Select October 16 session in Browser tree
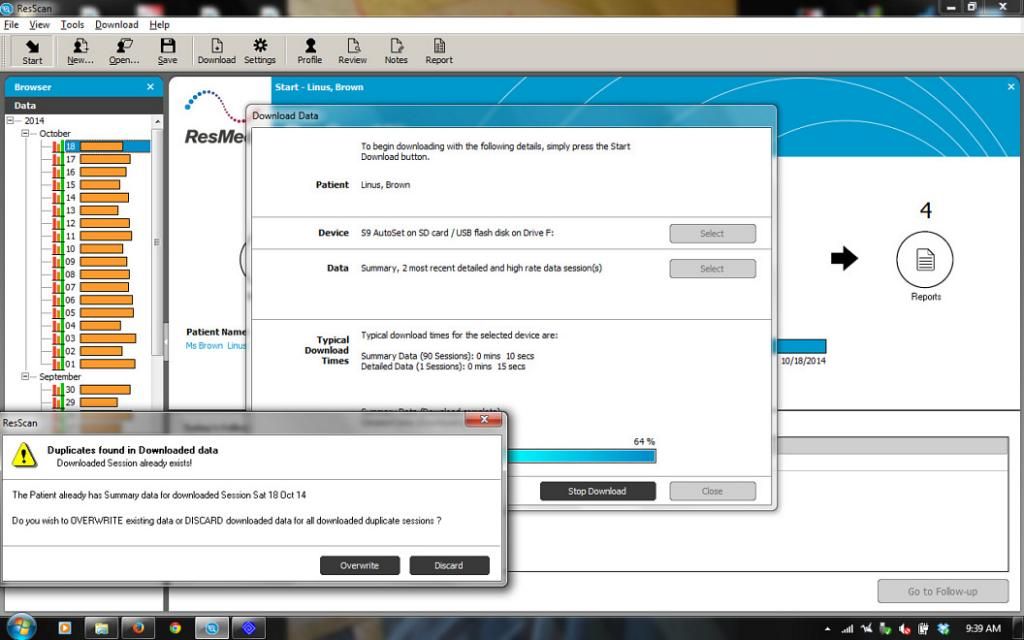The height and width of the screenshot is (640, 1024). pyautogui.click(x=89, y=172)
